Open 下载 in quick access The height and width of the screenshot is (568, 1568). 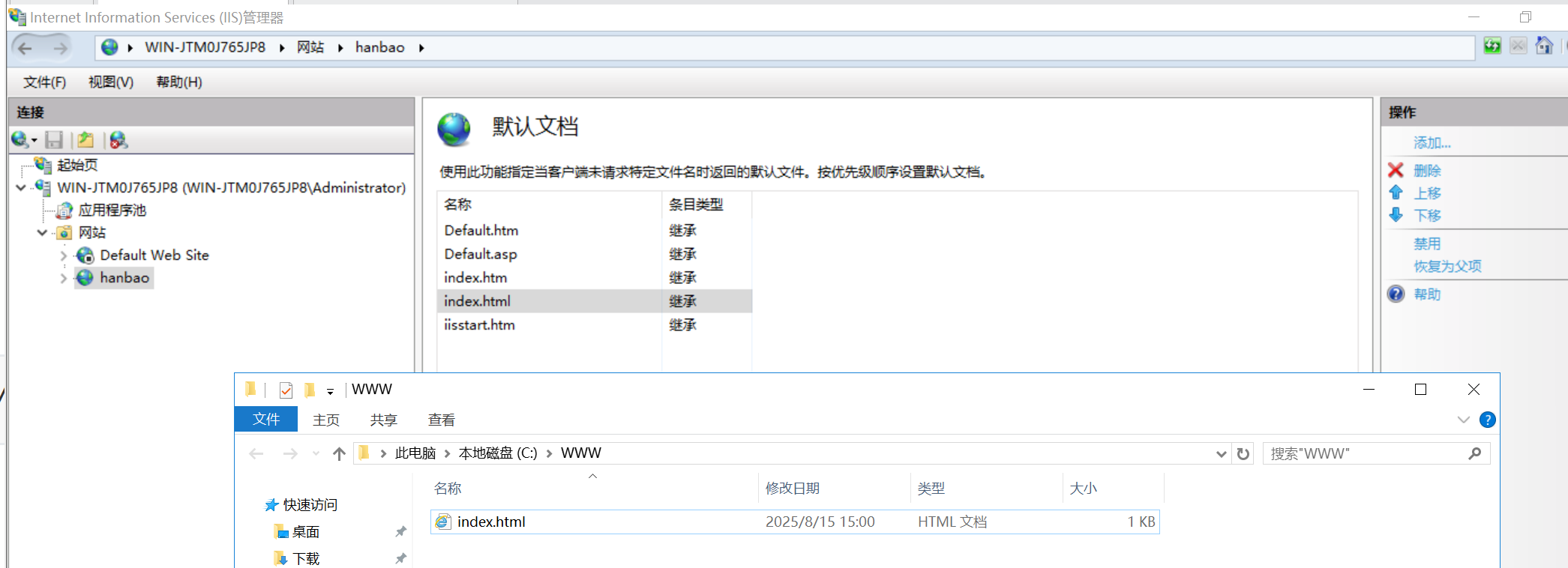click(306, 558)
